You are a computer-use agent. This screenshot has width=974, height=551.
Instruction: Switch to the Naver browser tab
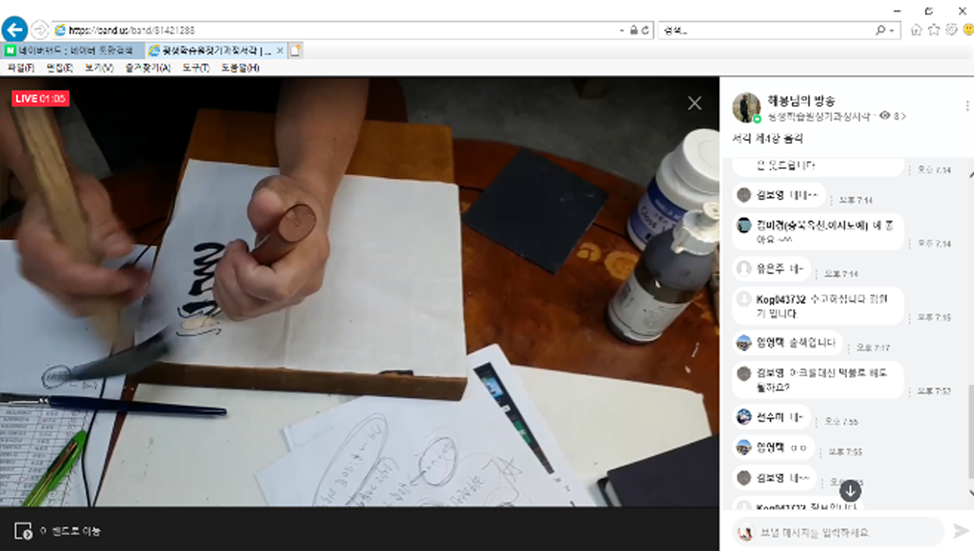(72, 50)
